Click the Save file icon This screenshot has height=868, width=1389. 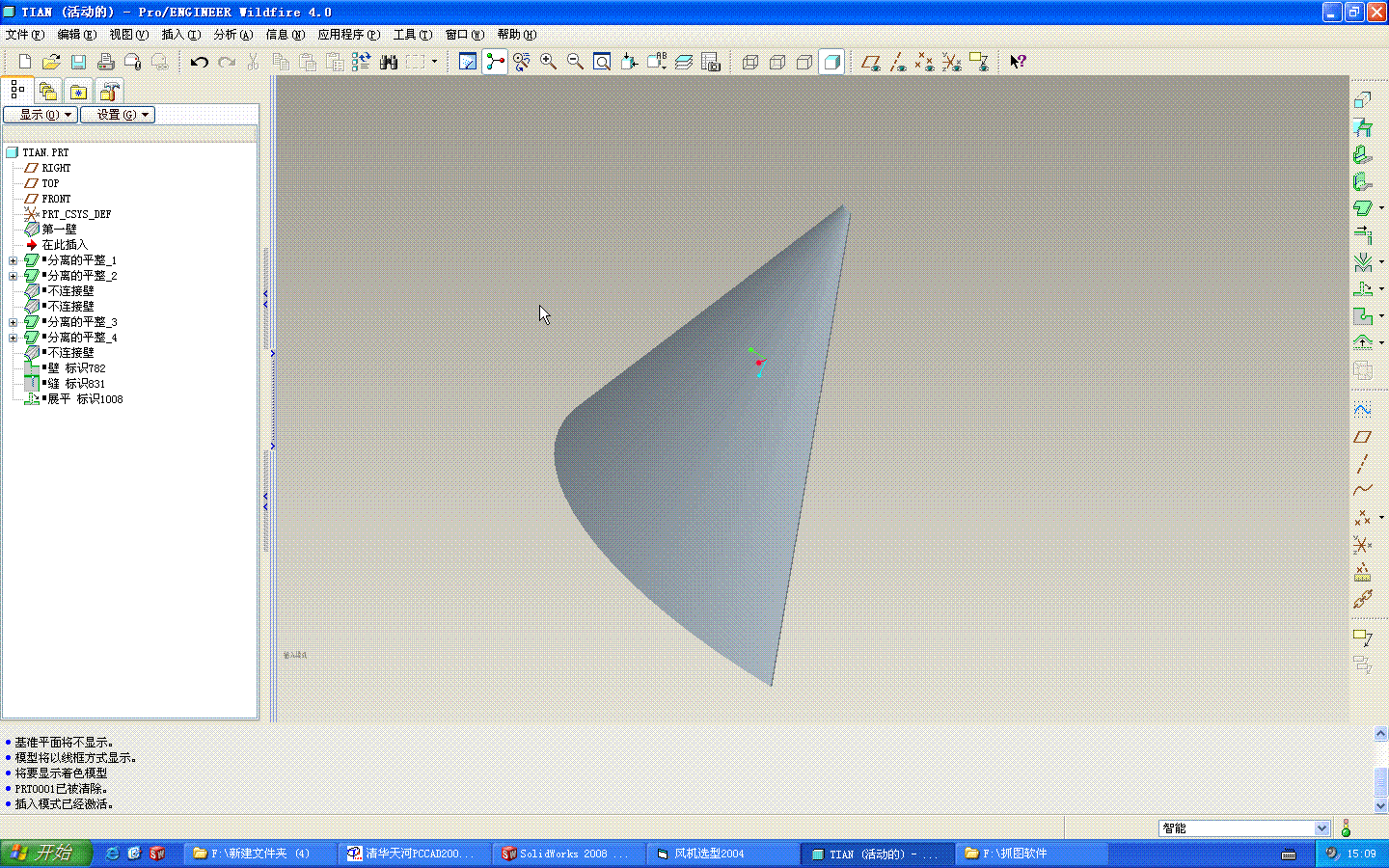(79, 62)
